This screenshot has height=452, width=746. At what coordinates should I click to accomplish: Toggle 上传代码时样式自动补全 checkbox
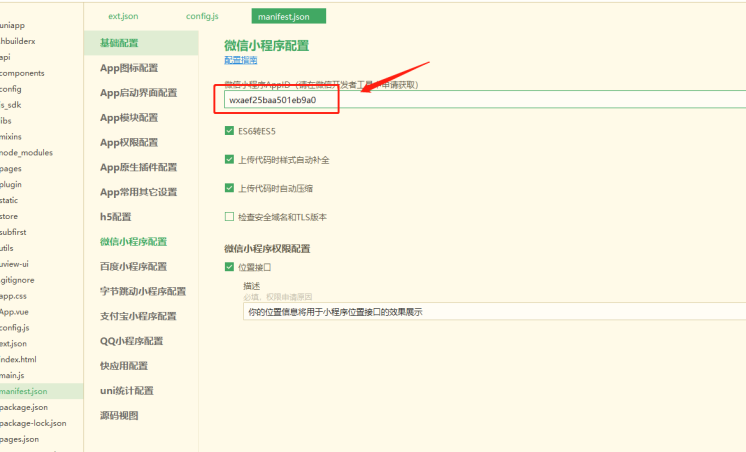pyautogui.click(x=229, y=159)
